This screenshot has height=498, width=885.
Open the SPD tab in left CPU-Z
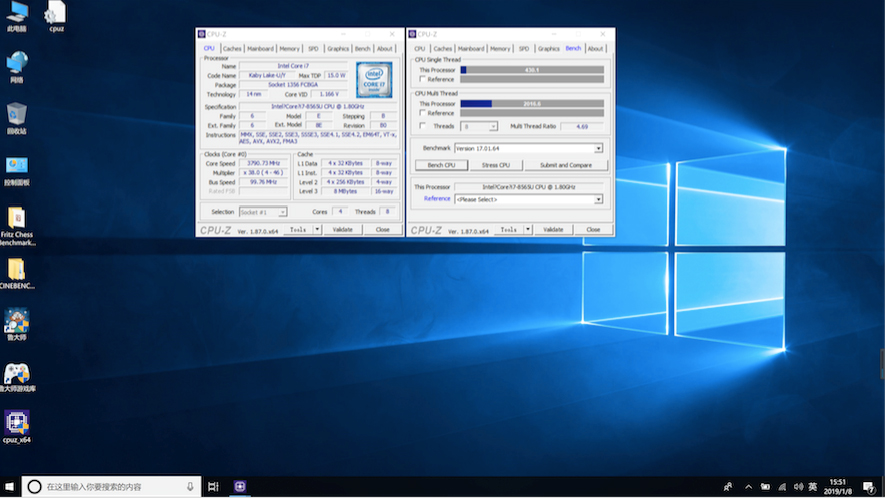313,49
